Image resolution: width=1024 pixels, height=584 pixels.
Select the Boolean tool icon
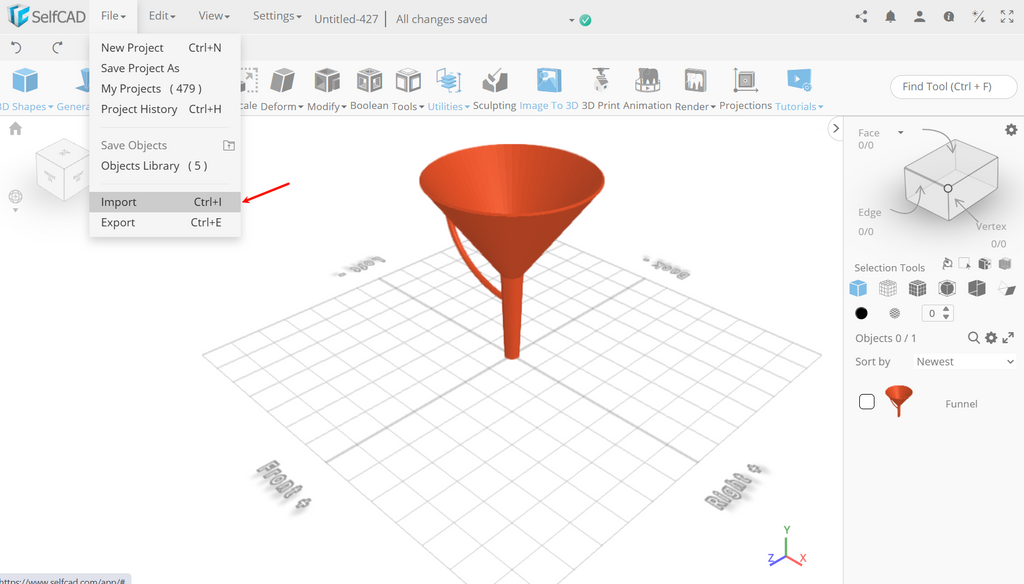coord(369,81)
